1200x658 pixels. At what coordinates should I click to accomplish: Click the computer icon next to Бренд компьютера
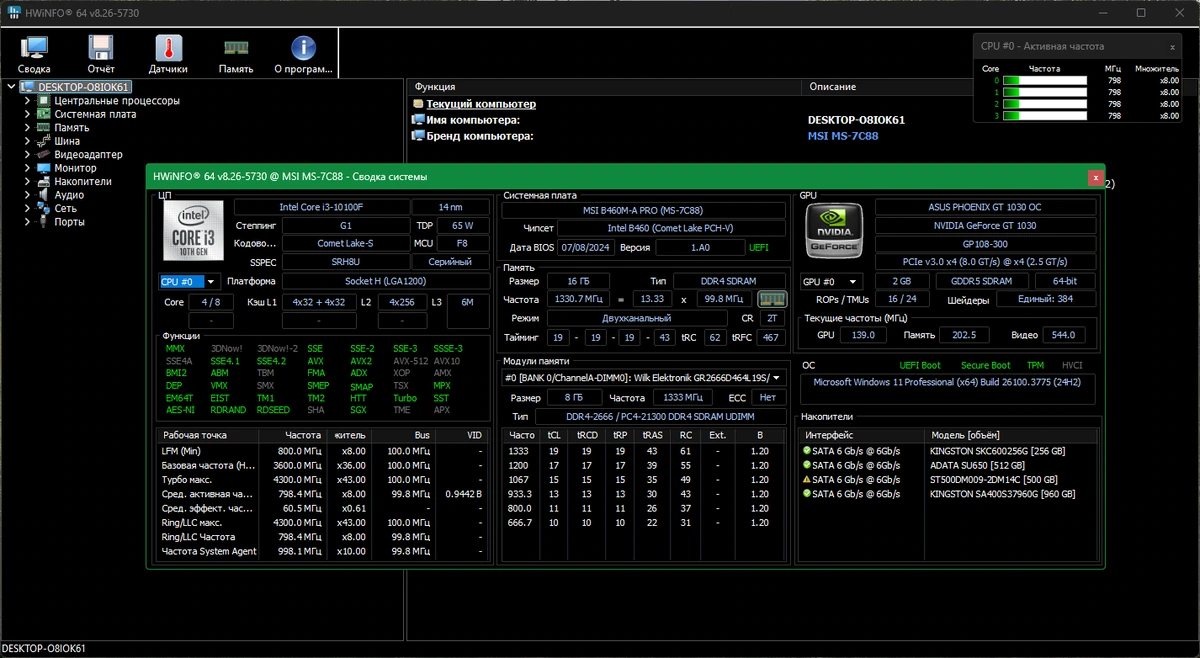[x=419, y=135]
